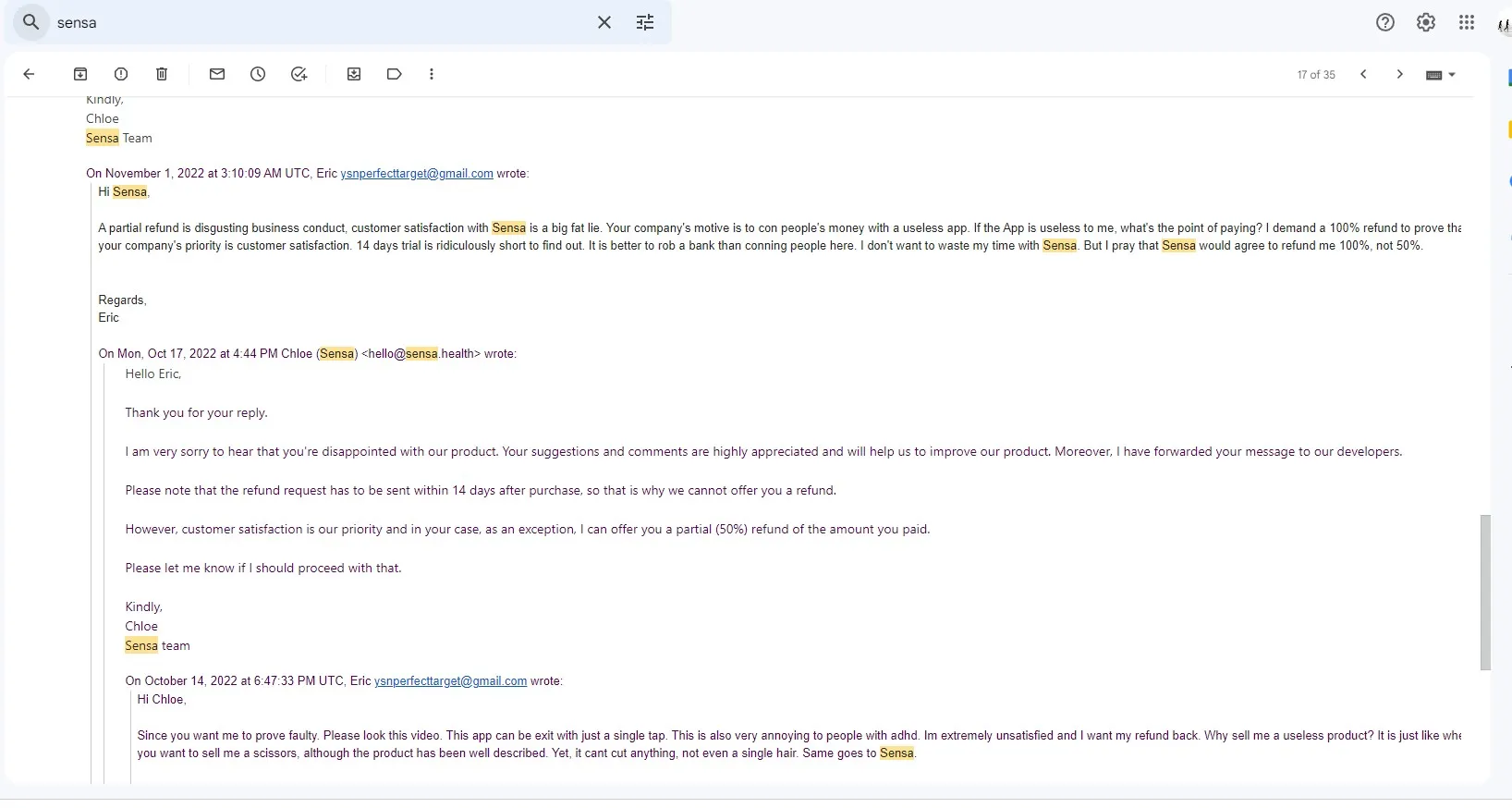The image size is (1512, 808).
Task: Click the vertical scrollbar thumb
Action: coord(1485,592)
